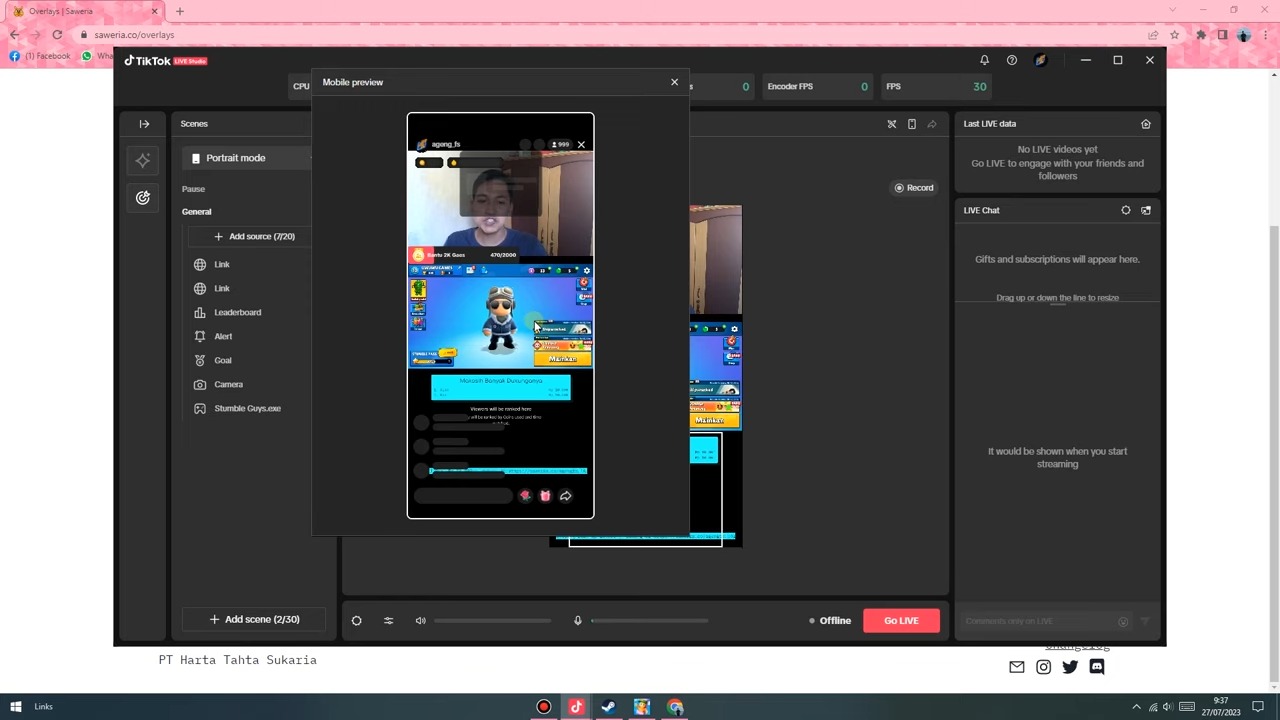1280x720 pixels.
Task: Adjust the speaker volume slider
Action: coord(492,621)
